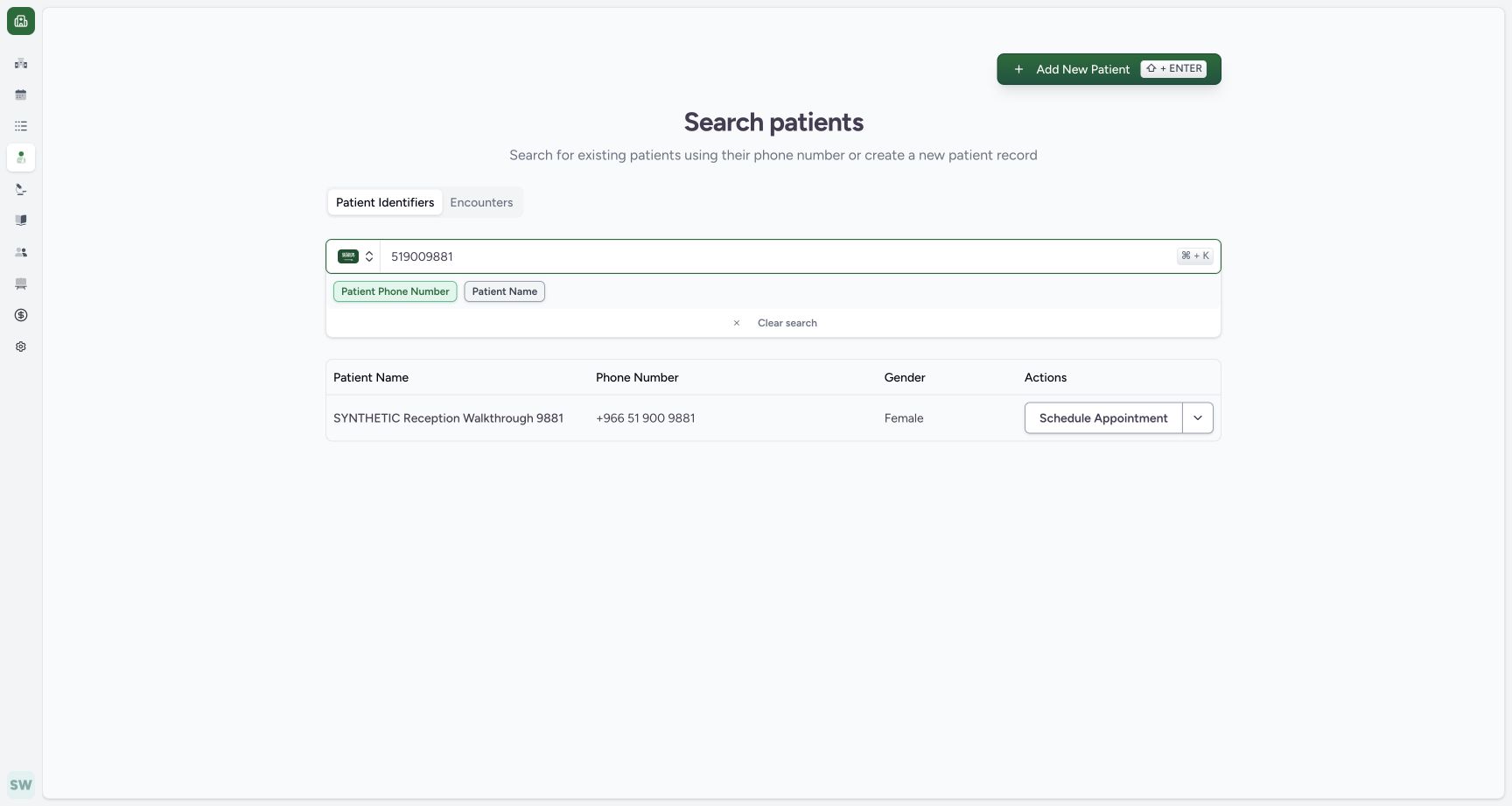Expand the Schedule Appointment chevron dropdown

pyautogui.click(x=1198, y=418)
